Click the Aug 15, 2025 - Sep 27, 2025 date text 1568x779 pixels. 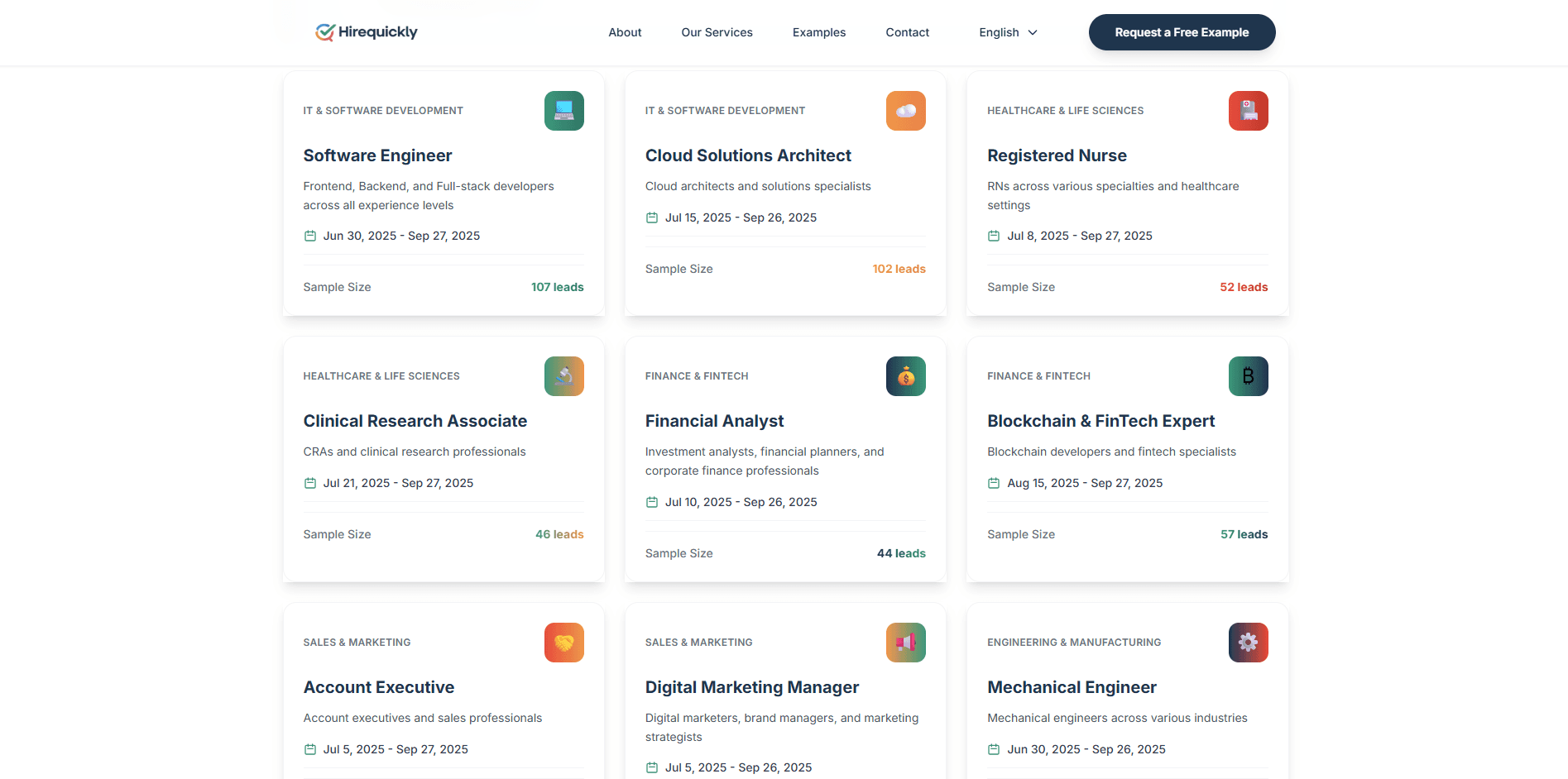tap(1085, 483)
